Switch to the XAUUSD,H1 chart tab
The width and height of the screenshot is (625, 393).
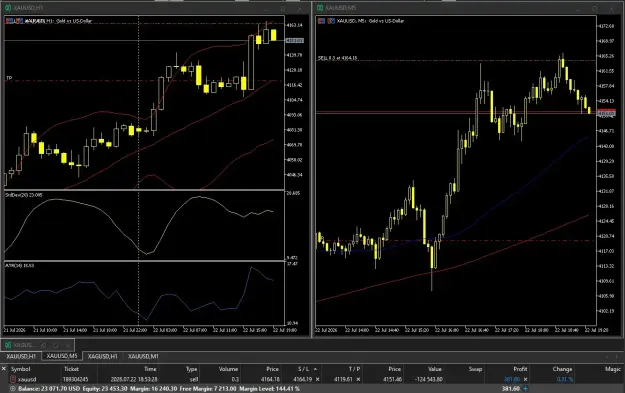coord(21,356)
